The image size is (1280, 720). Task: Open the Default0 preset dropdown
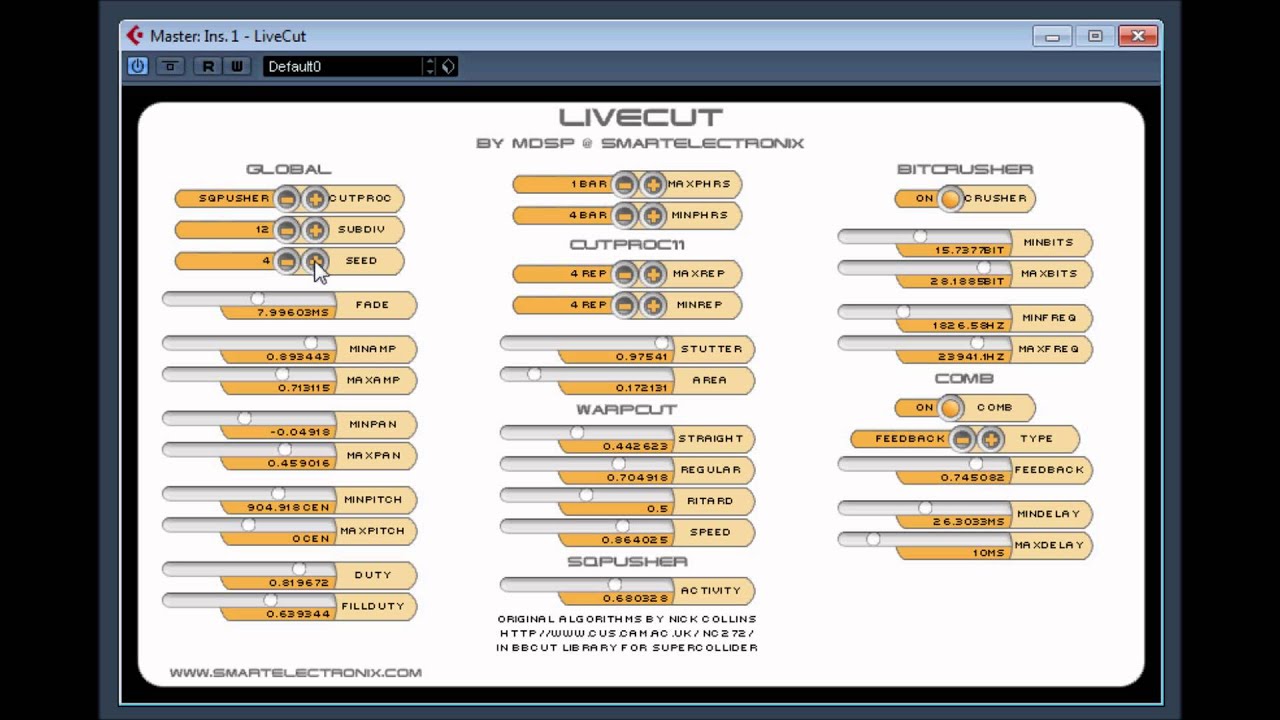coord(342,66)
